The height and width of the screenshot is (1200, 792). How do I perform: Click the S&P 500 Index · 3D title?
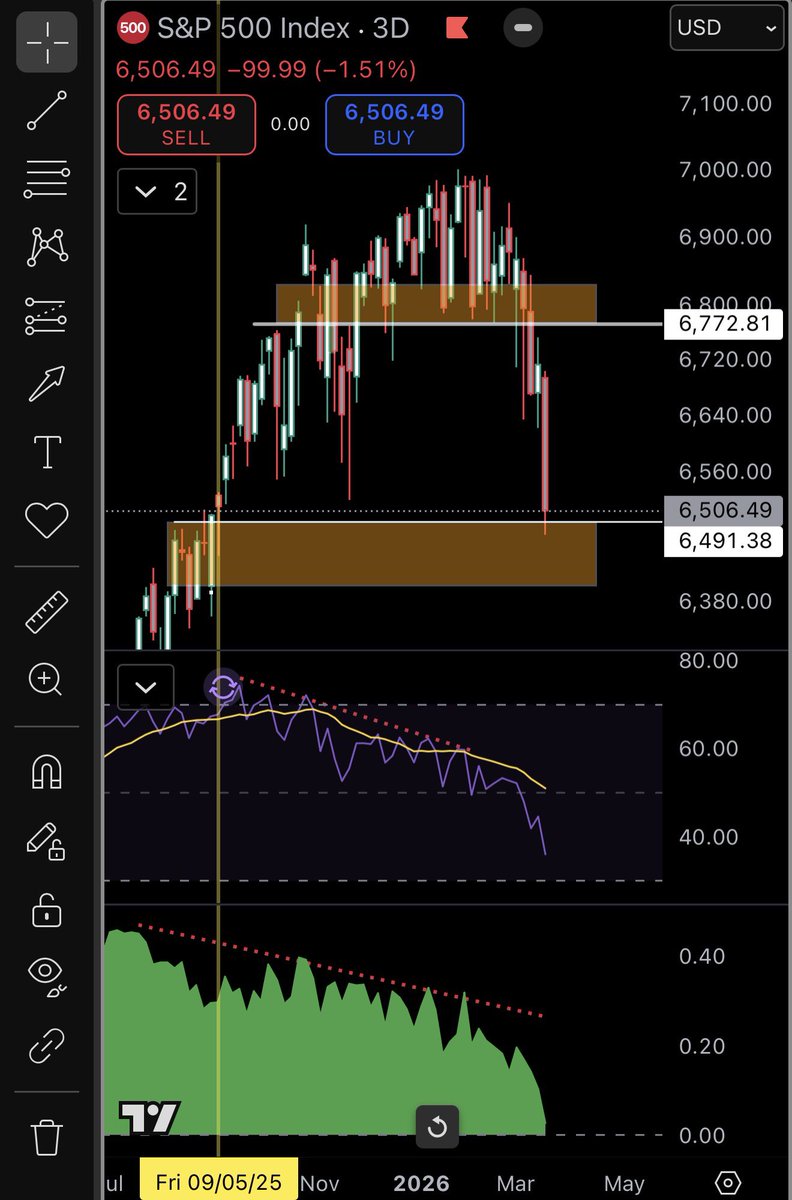[x=282, y=28]
